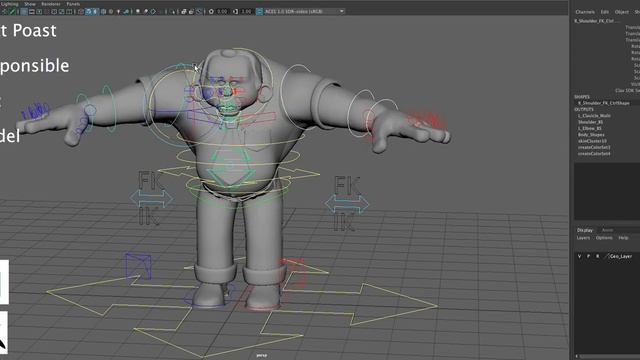Click the Exposure value field 0.00
This screenshot has height=360, width=640.
tap(222, 11)
